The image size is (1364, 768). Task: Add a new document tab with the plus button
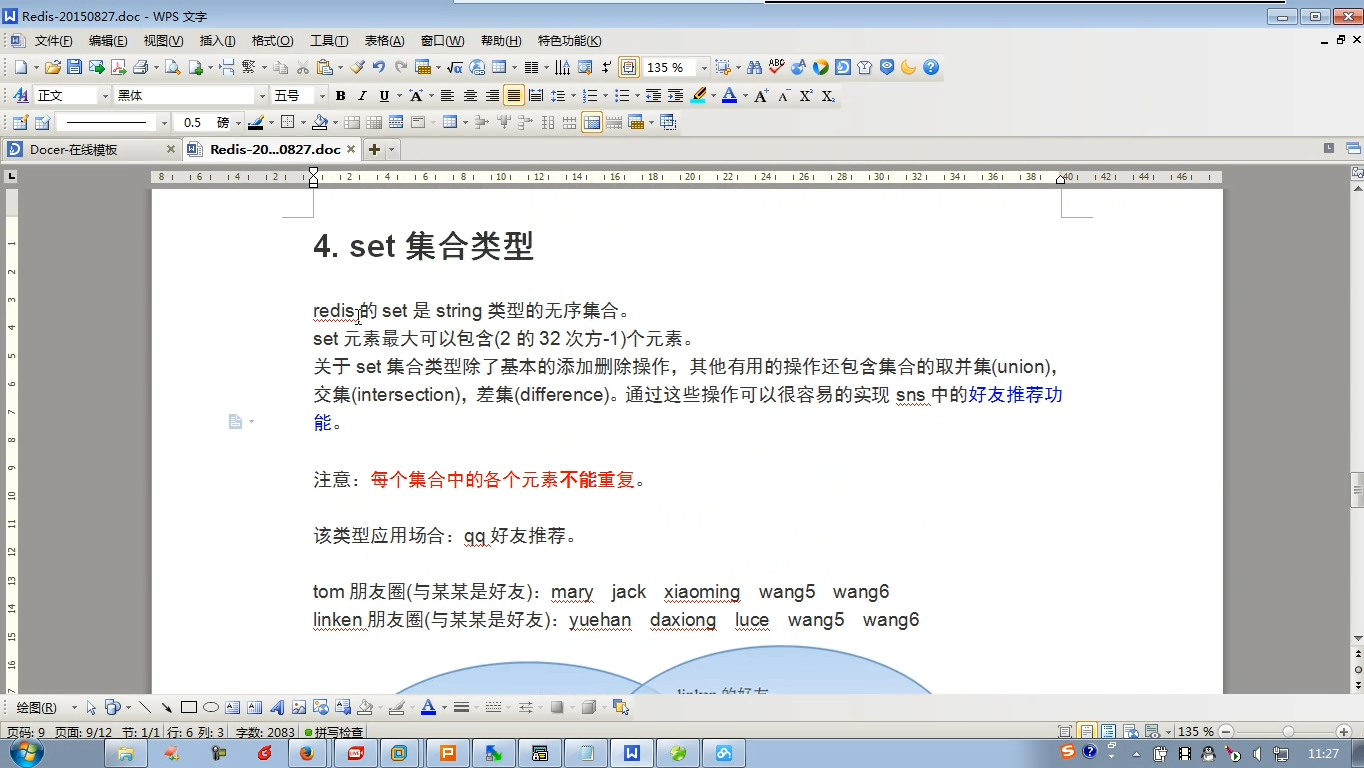375,150
